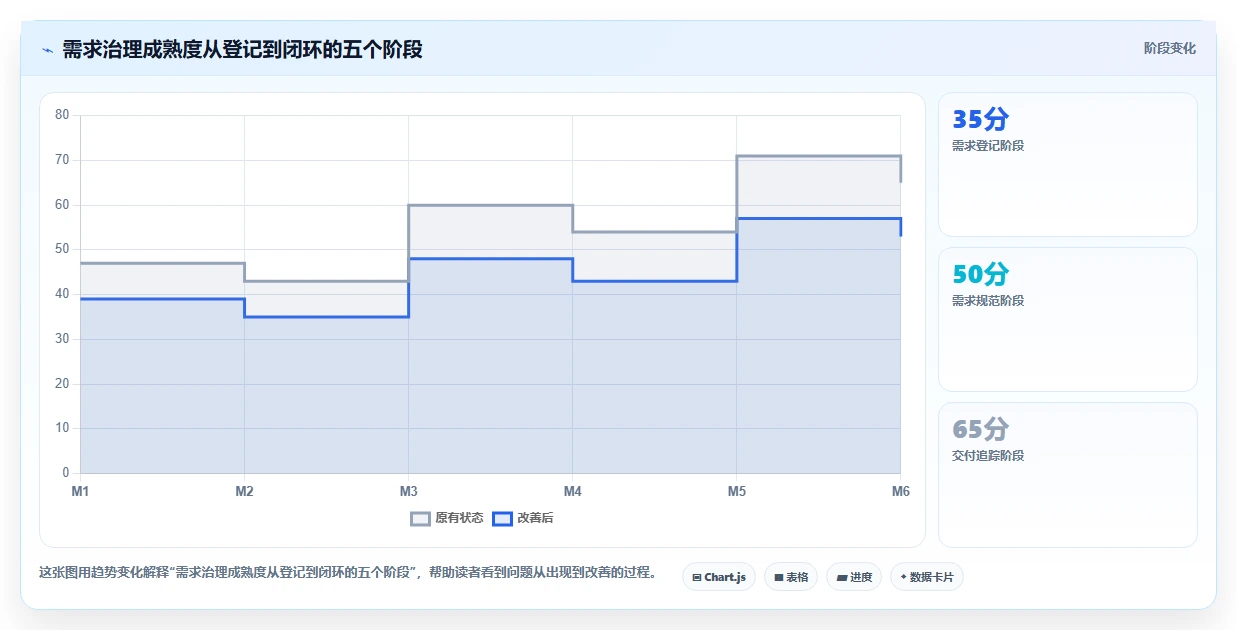Click the 交付追踪阶段 label
This screenshot has height=630, width=1237.
click(988, 456)
